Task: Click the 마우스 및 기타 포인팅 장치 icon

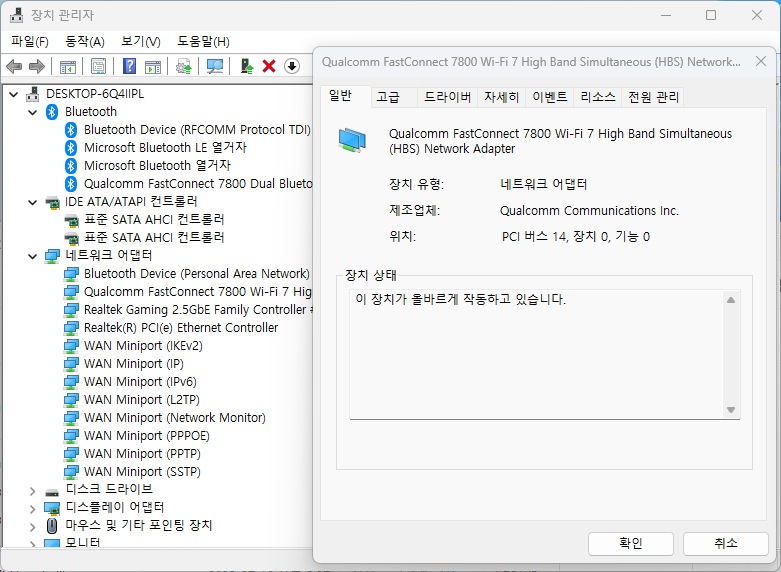Action: click(52, 526)
